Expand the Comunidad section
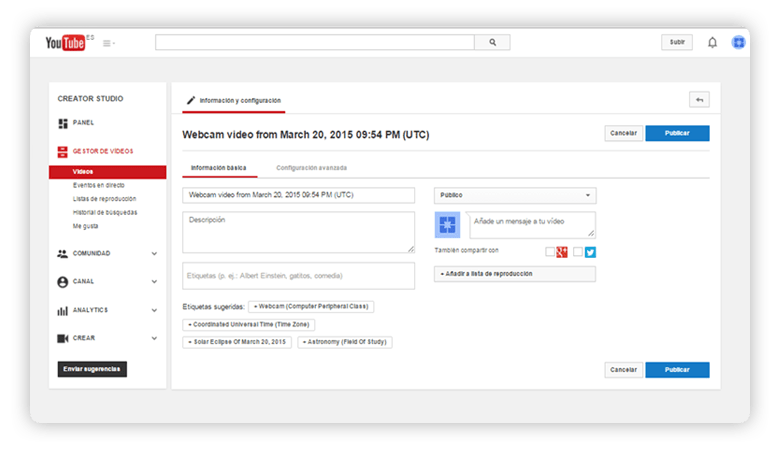 pyautogui.click(x=154, y=254)
